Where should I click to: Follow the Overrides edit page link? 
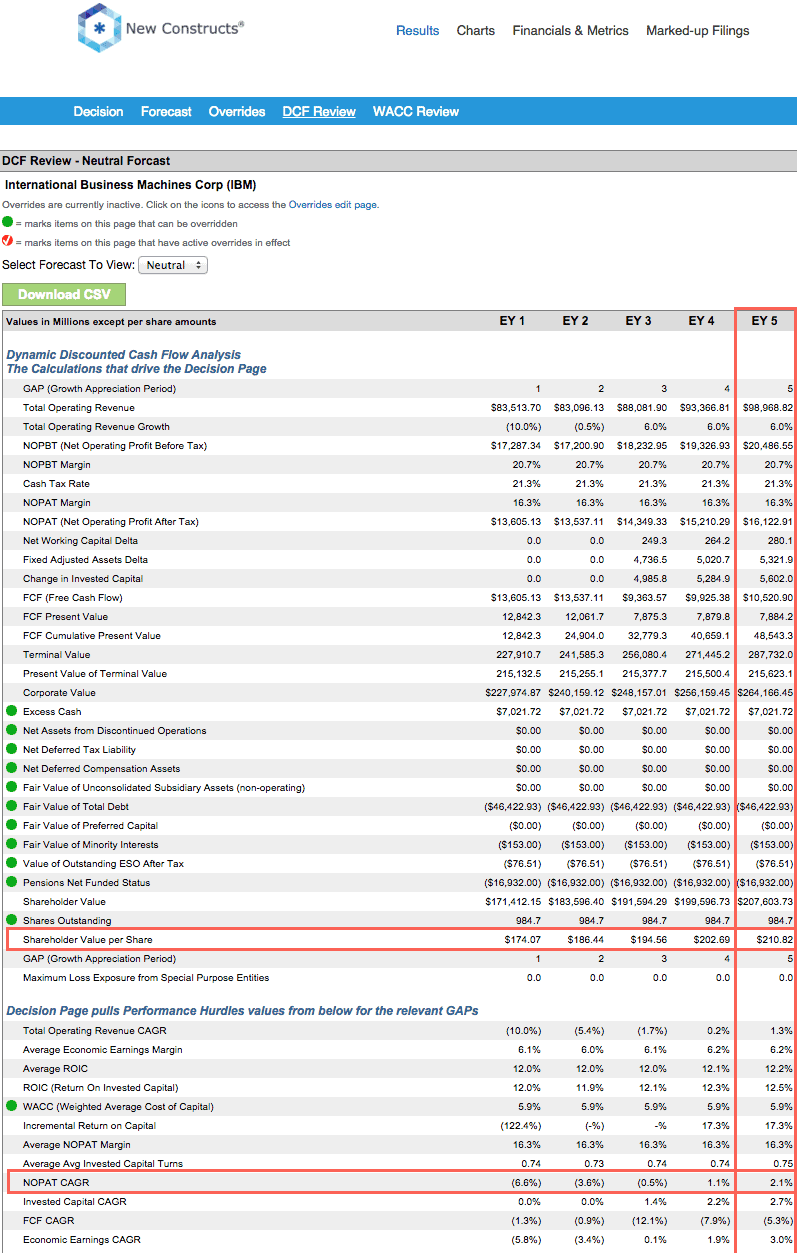[x=333, y=204]
